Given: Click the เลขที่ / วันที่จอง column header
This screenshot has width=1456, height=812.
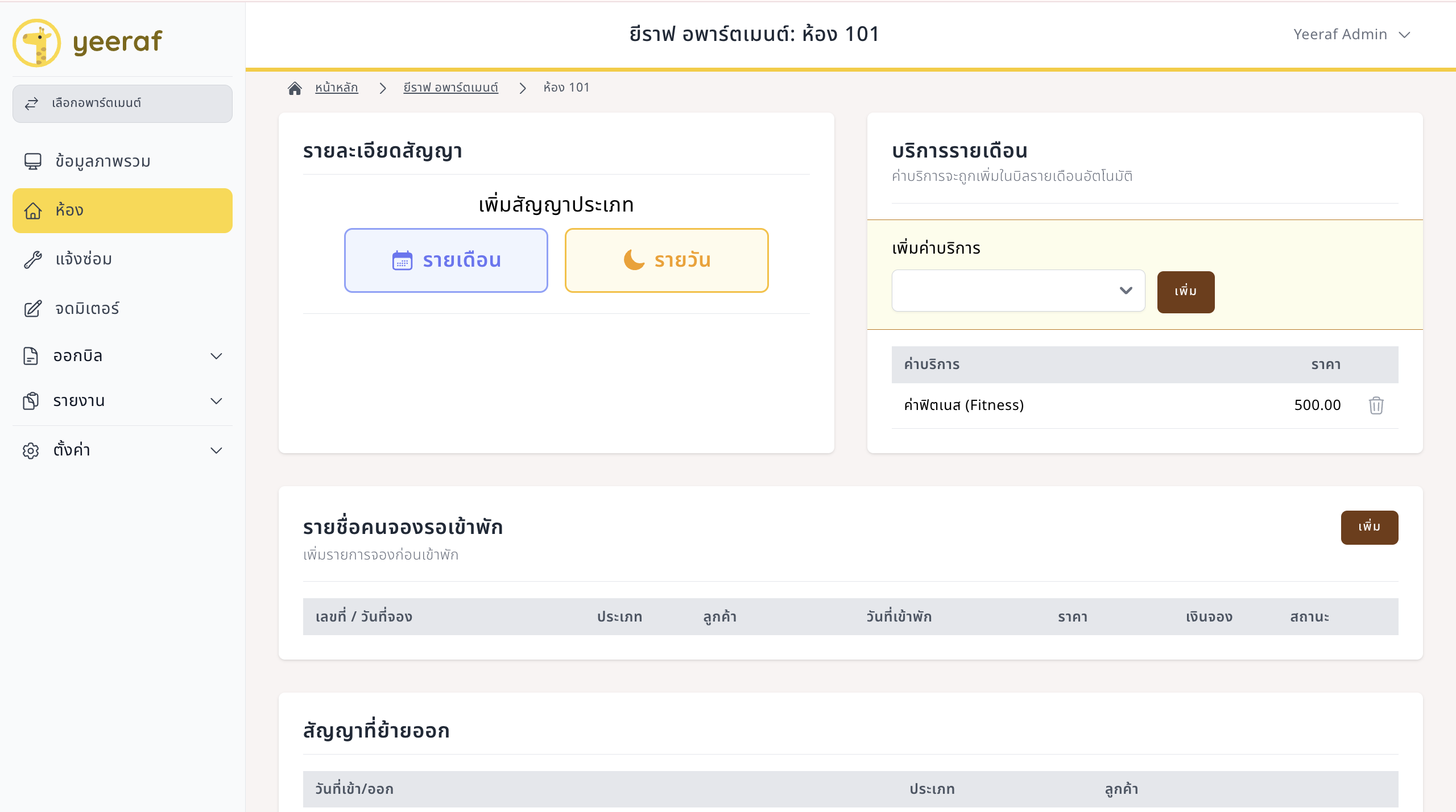Looking at the screenshot, I should coord(364,616).
